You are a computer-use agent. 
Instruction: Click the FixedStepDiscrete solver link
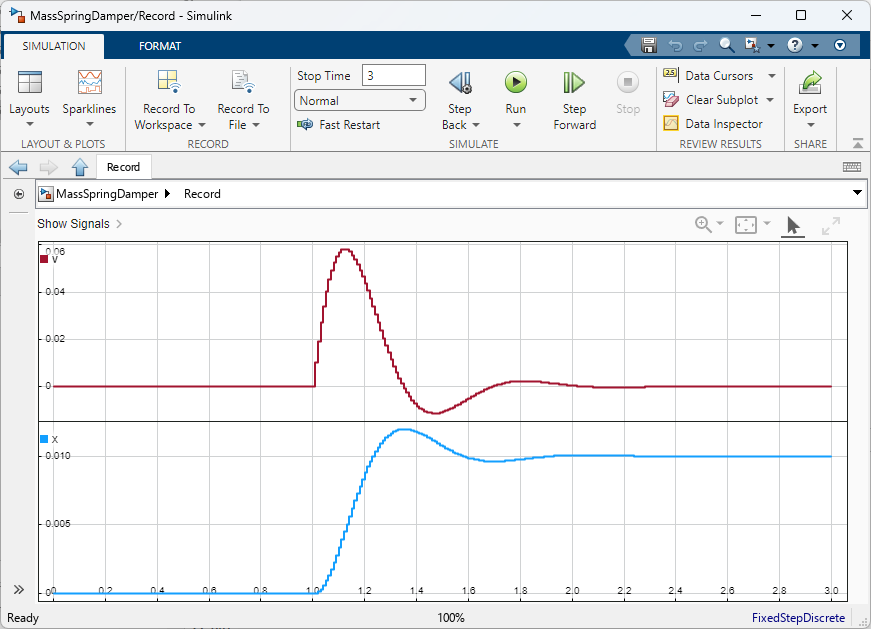pyautogui.click(x=799, y=618)
